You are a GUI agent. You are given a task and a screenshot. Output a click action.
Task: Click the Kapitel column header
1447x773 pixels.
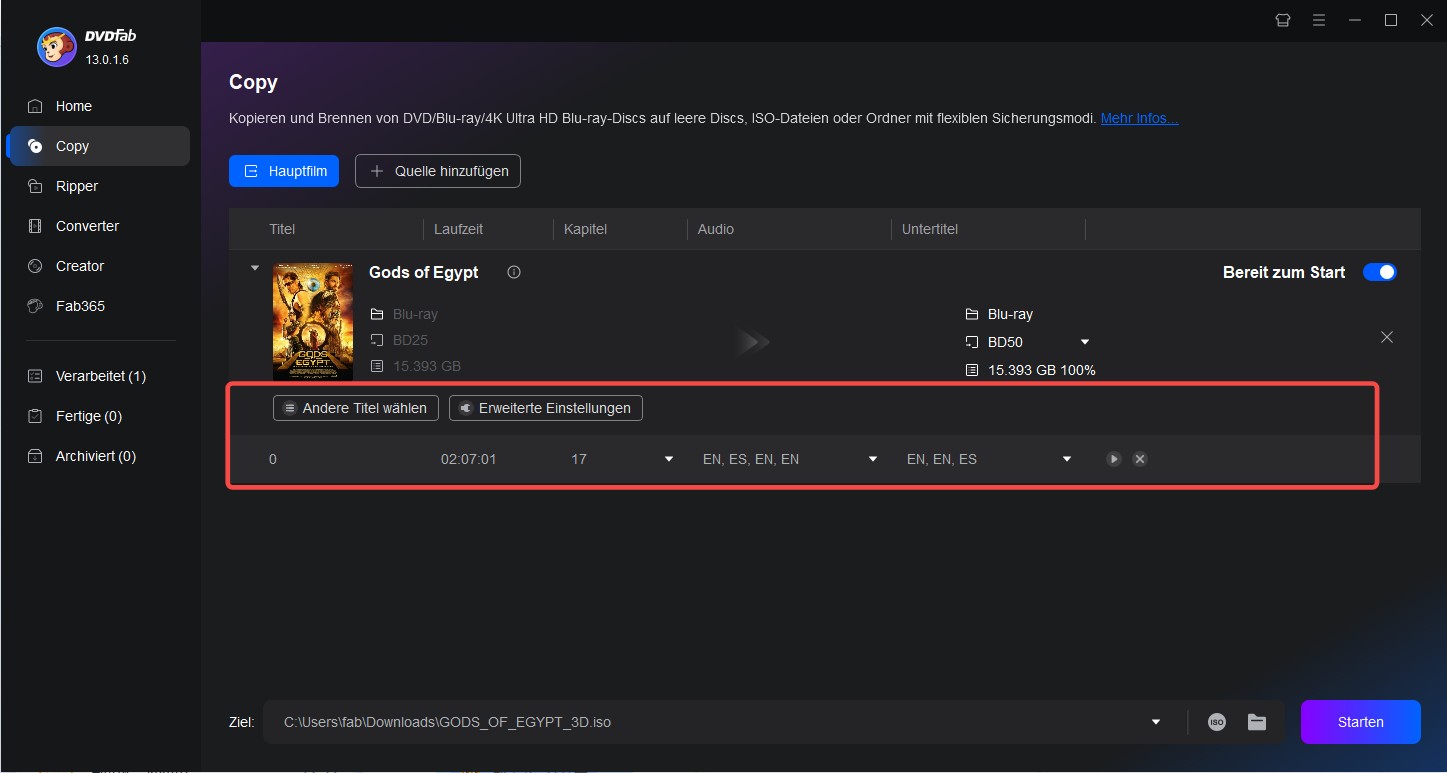[x=586, y=229]
